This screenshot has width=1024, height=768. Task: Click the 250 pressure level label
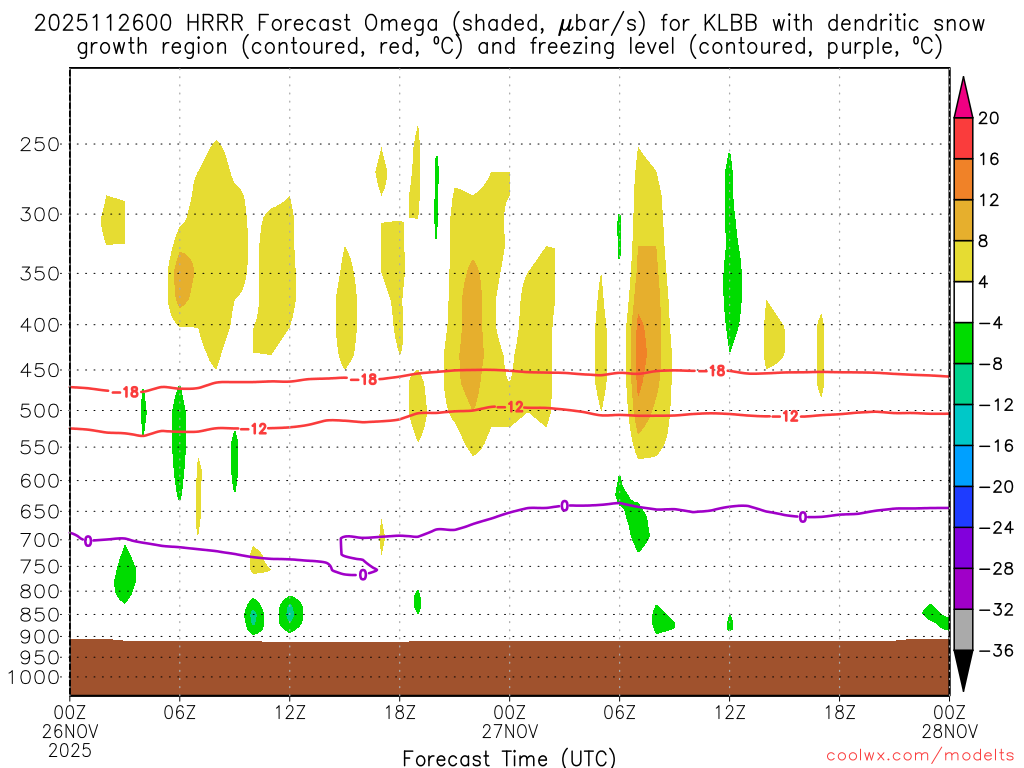pyautogui.click(x=40, y=144)
